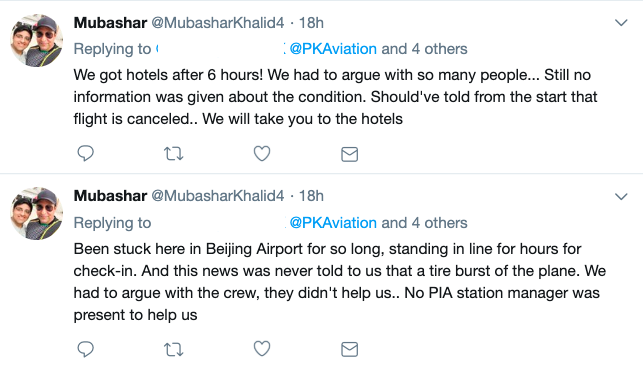Image resolution: width=643 pixels, height=368 pixels.
Task: Open the second tweet's 18h timestamp
Action: 311,196
